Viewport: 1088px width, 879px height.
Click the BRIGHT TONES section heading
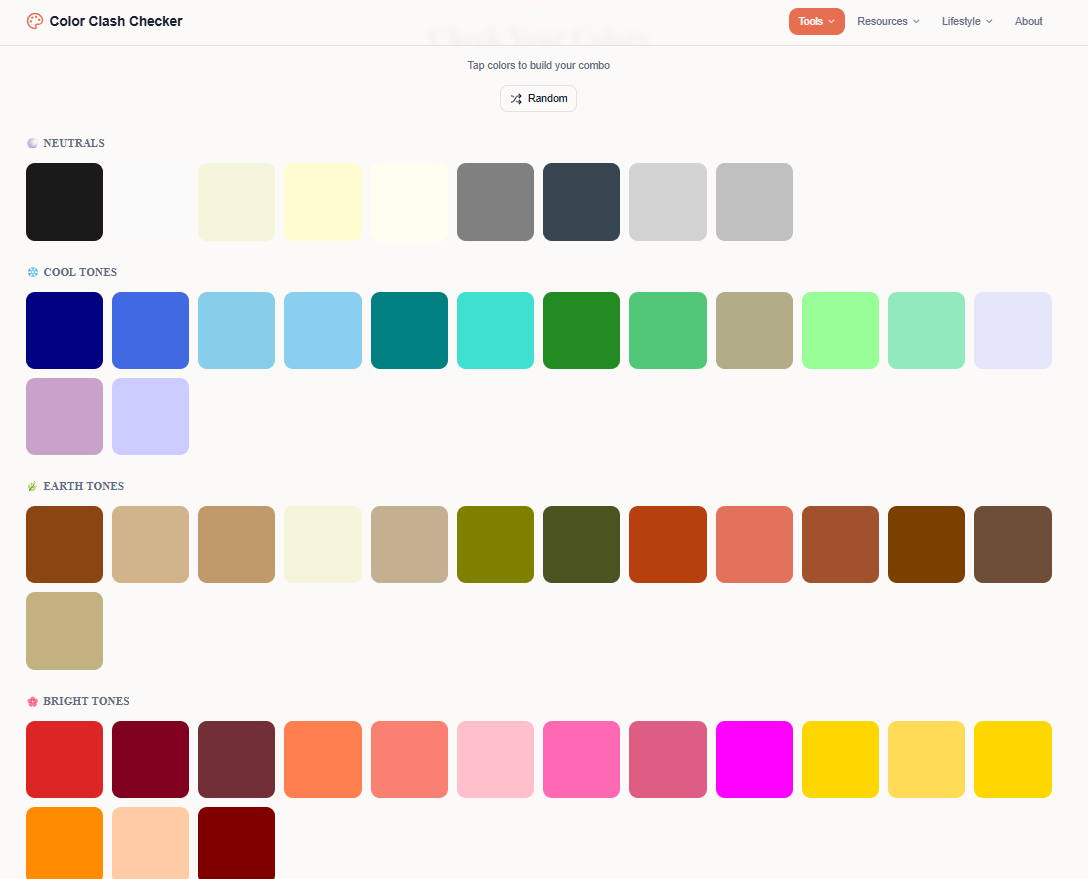point(86,701)
